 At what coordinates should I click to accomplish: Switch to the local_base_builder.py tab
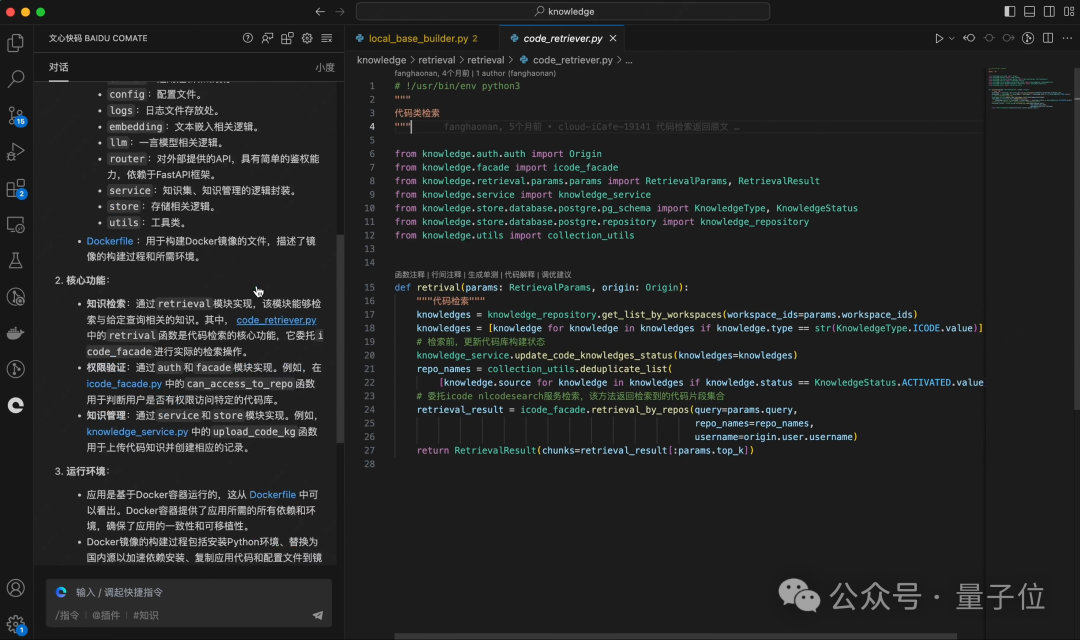point(417,39)
